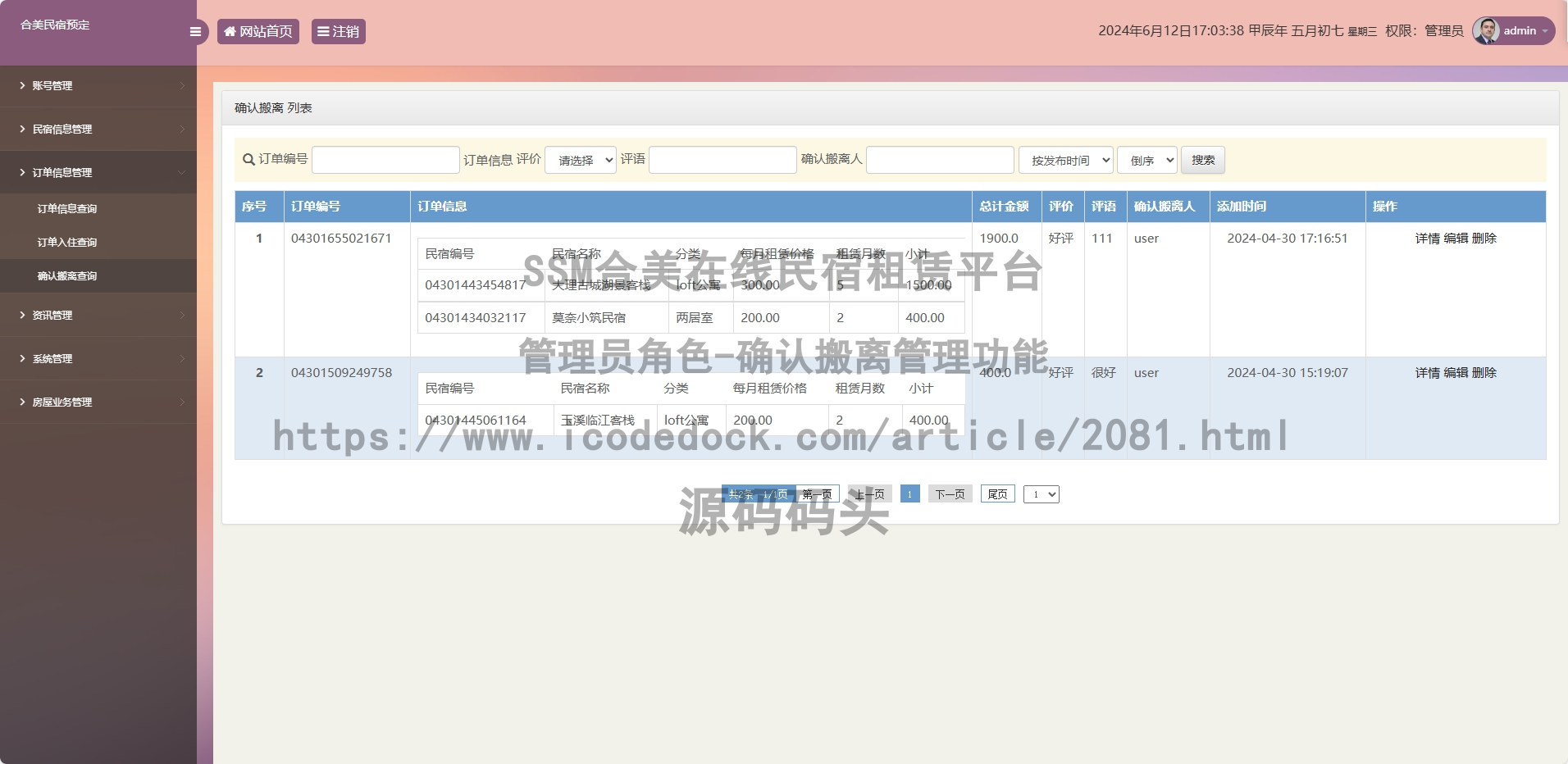Expand the 房屋业务管理 sidebar menu
This screenshot has width=1568, height=764.
pos(98,402)
